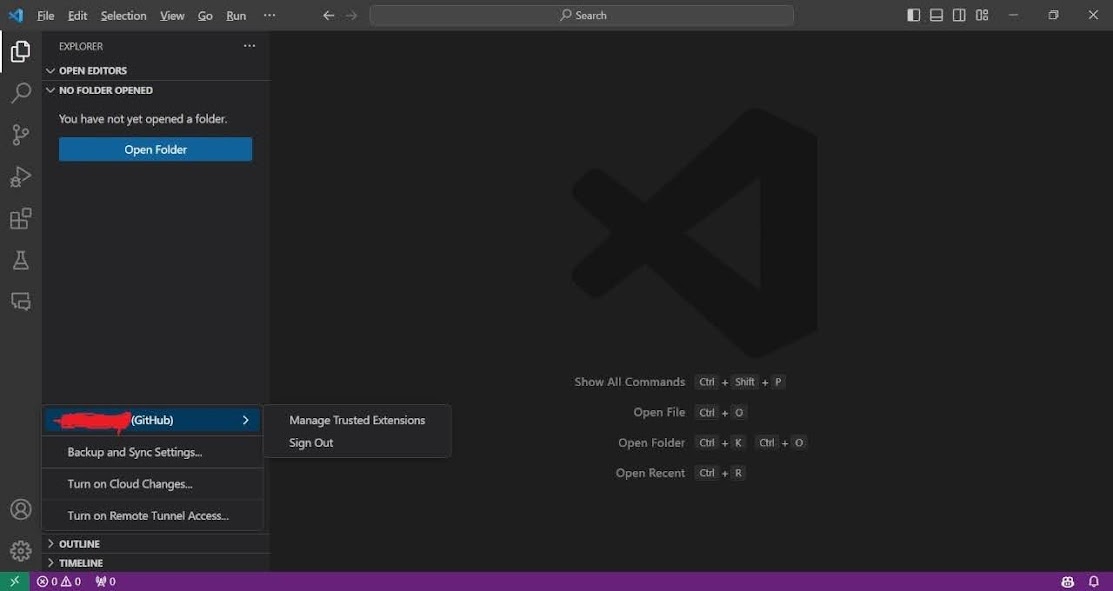
Task: Open Explorer views and more actions ellipsis
Action: 249,46
